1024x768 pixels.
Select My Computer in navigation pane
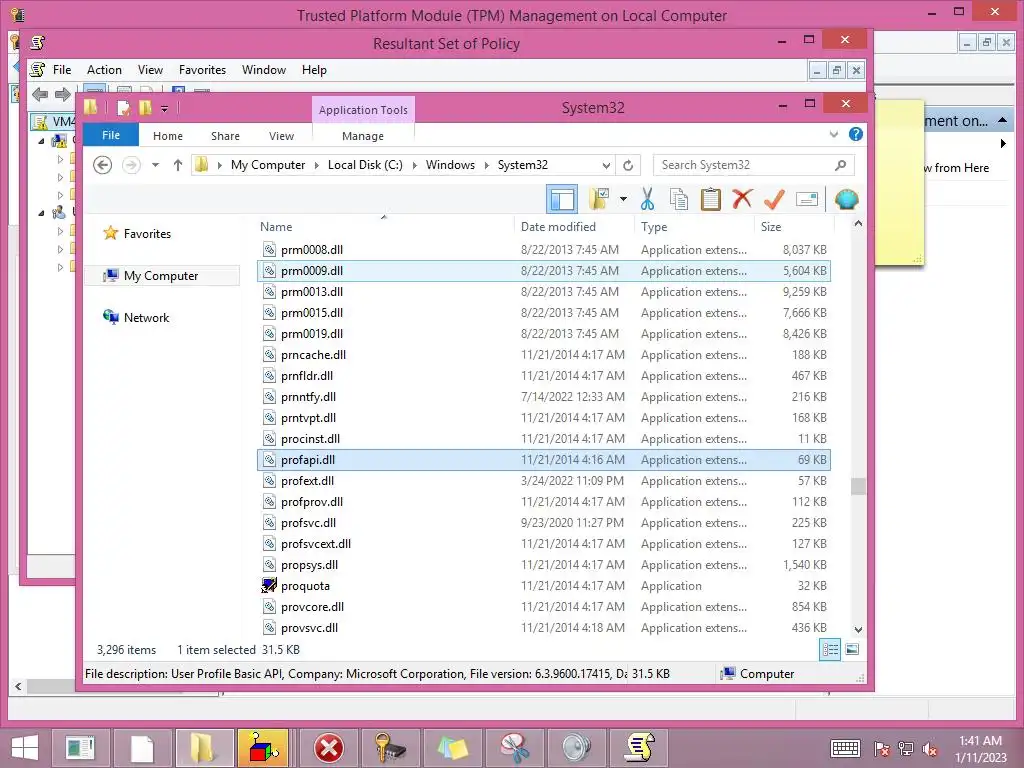(161, 276)
